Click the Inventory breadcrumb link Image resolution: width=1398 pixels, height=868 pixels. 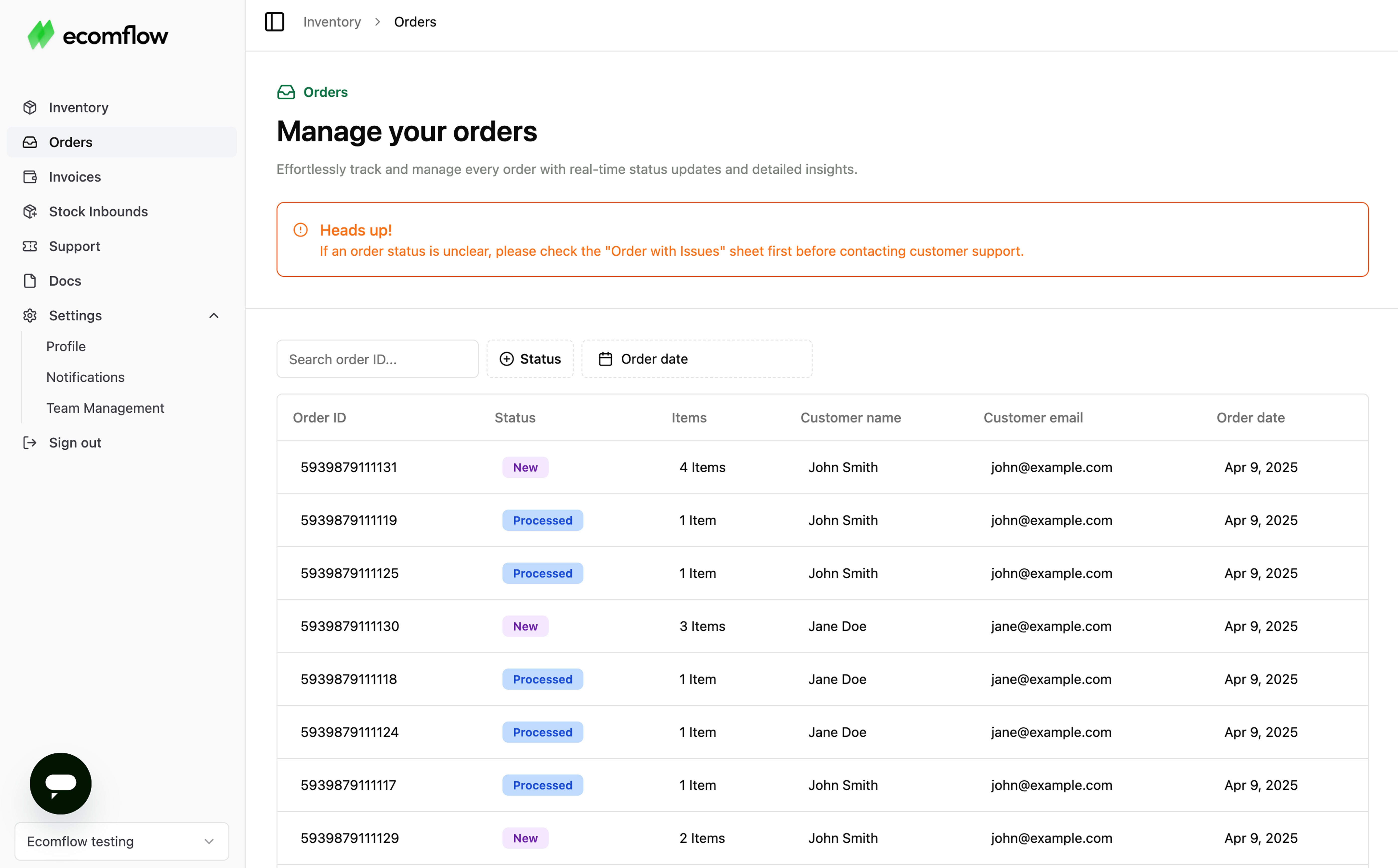pyautogui.click(x=332, y=22)
